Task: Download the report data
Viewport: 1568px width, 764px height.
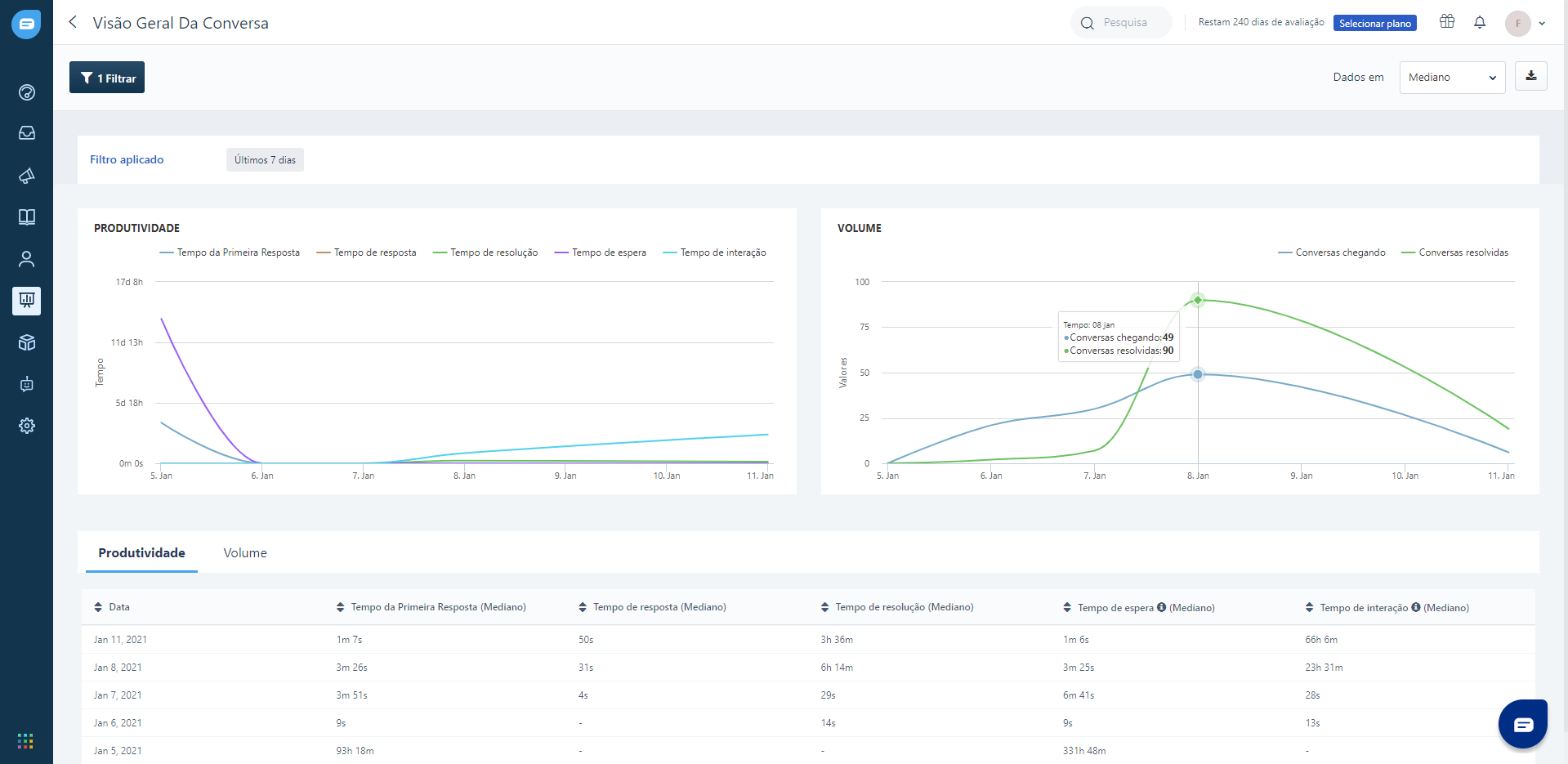Action: pyautogui.click(x=1531, y=77)
